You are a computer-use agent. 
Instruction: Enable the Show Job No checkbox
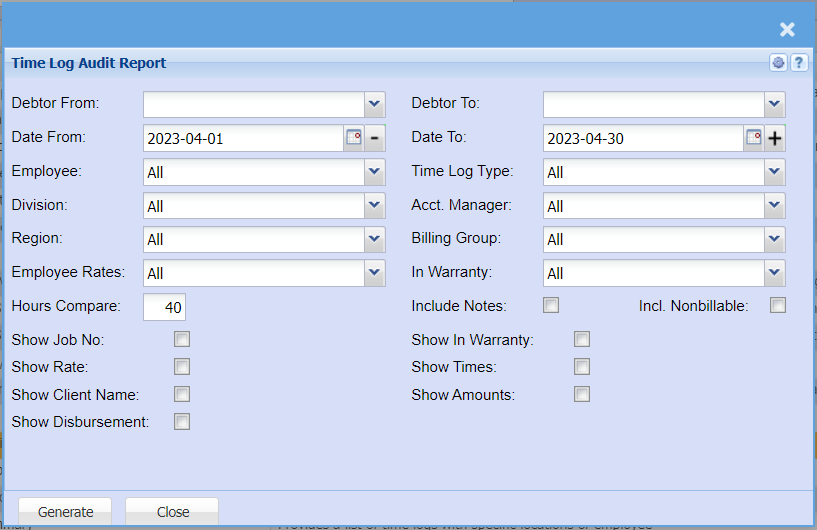182,339
